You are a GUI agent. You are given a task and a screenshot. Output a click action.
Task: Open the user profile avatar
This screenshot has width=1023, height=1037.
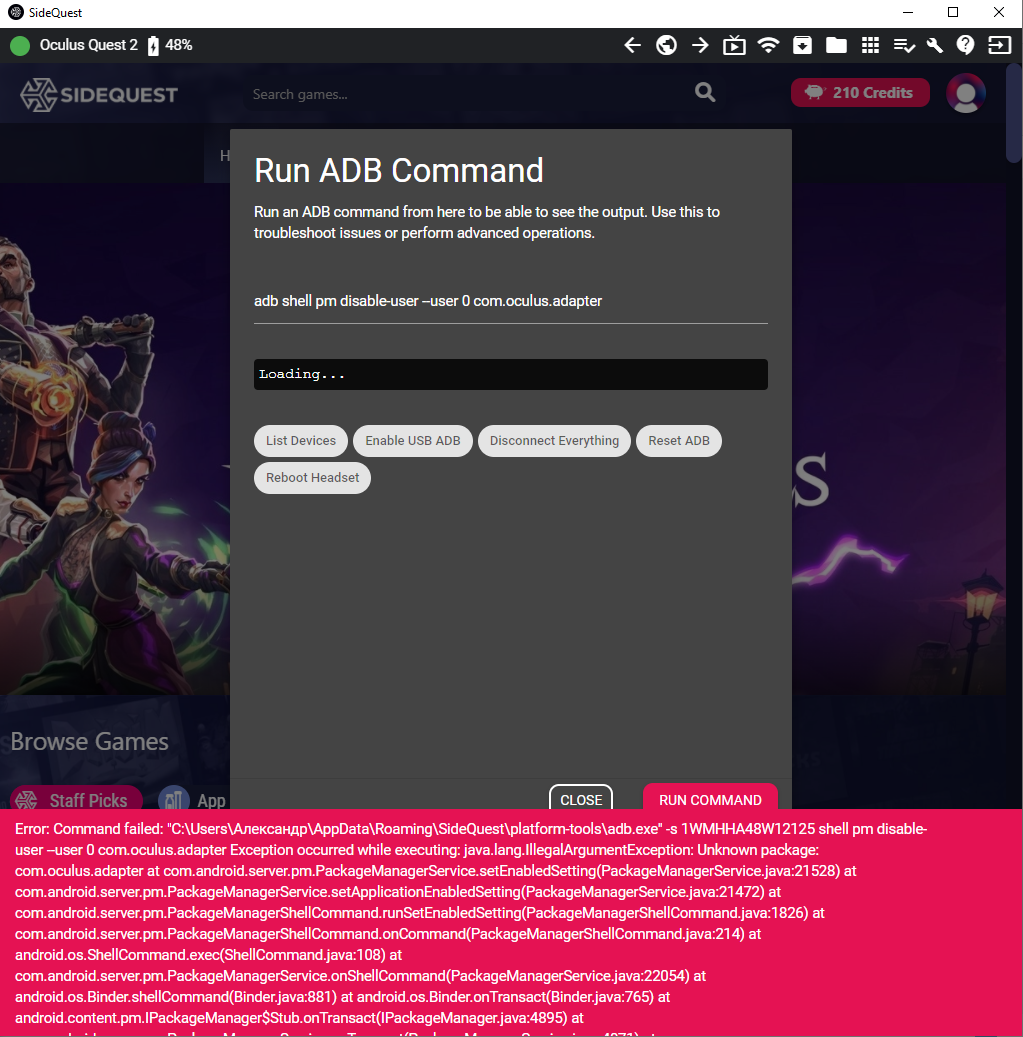click(965, 93)
